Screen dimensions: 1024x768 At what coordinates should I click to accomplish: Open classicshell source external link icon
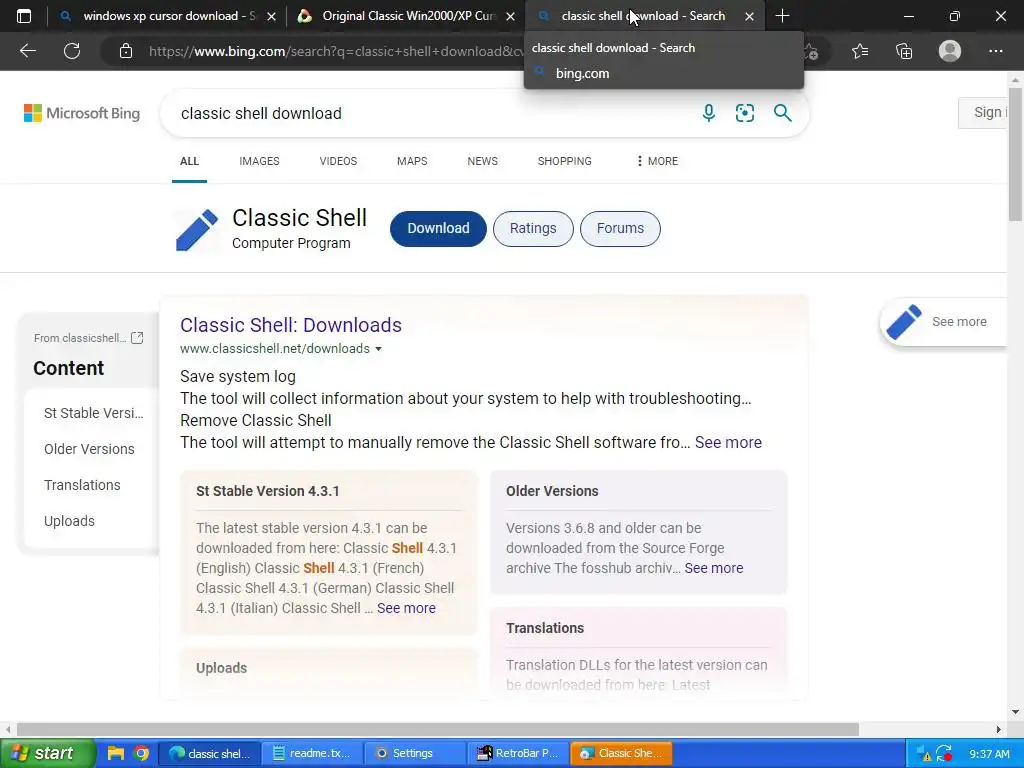[137, 338]
